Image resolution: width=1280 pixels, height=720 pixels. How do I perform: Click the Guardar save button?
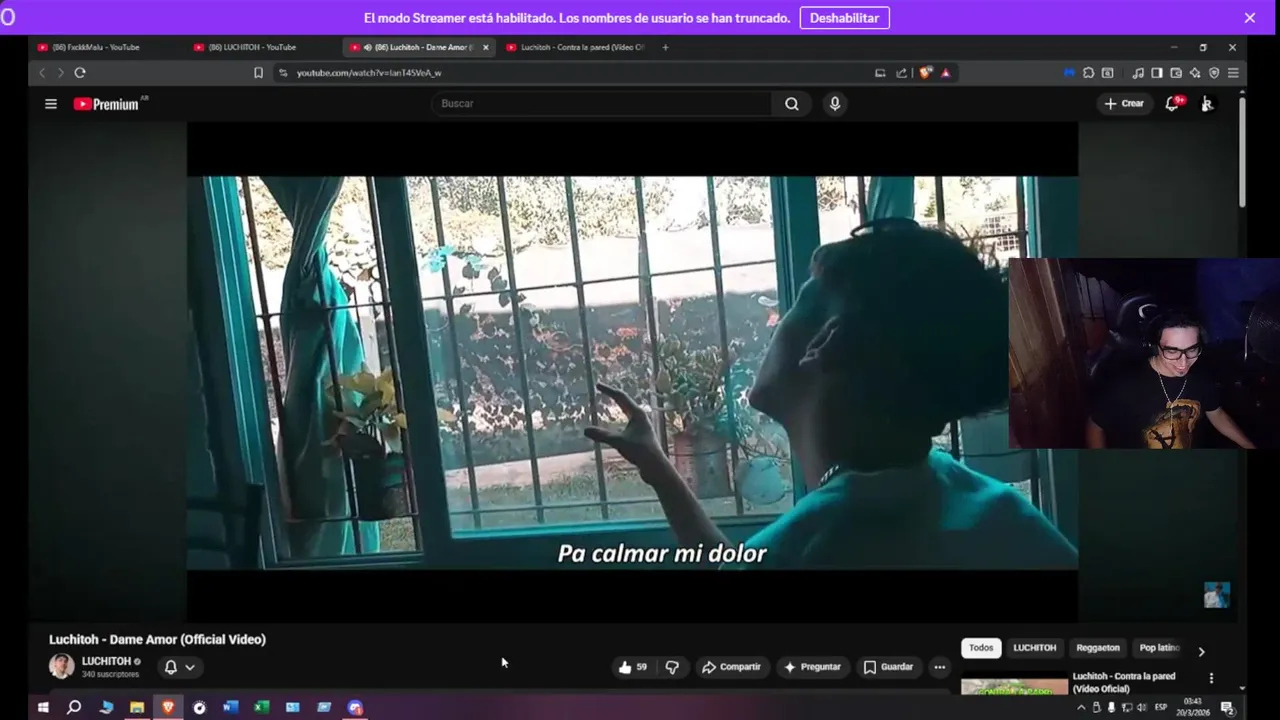[x=888, y=667]
